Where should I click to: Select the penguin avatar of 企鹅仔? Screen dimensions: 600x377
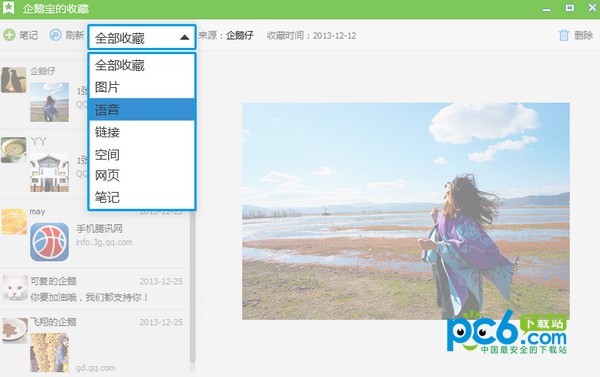[13, 80]
